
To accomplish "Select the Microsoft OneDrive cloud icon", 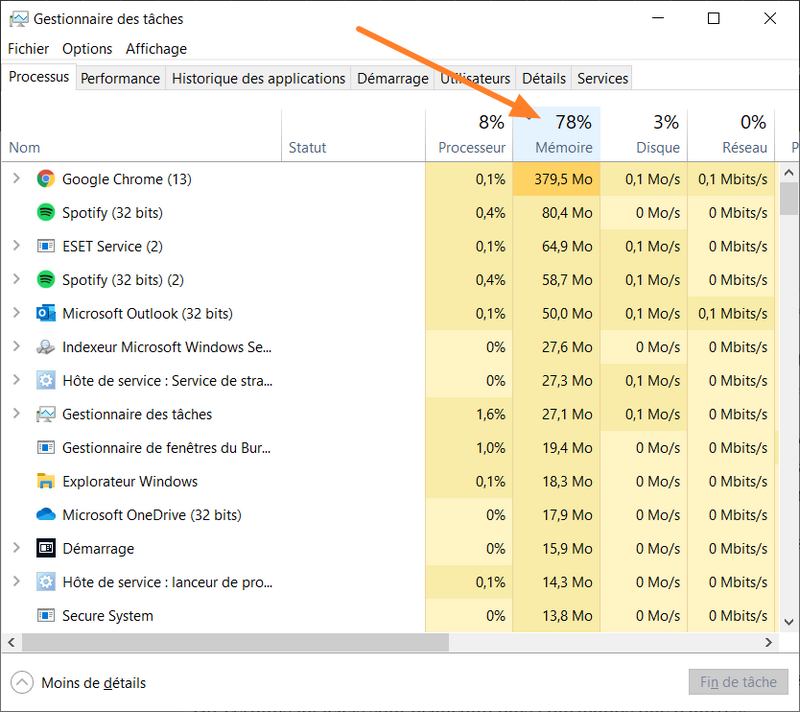I will tap(45, 515).
